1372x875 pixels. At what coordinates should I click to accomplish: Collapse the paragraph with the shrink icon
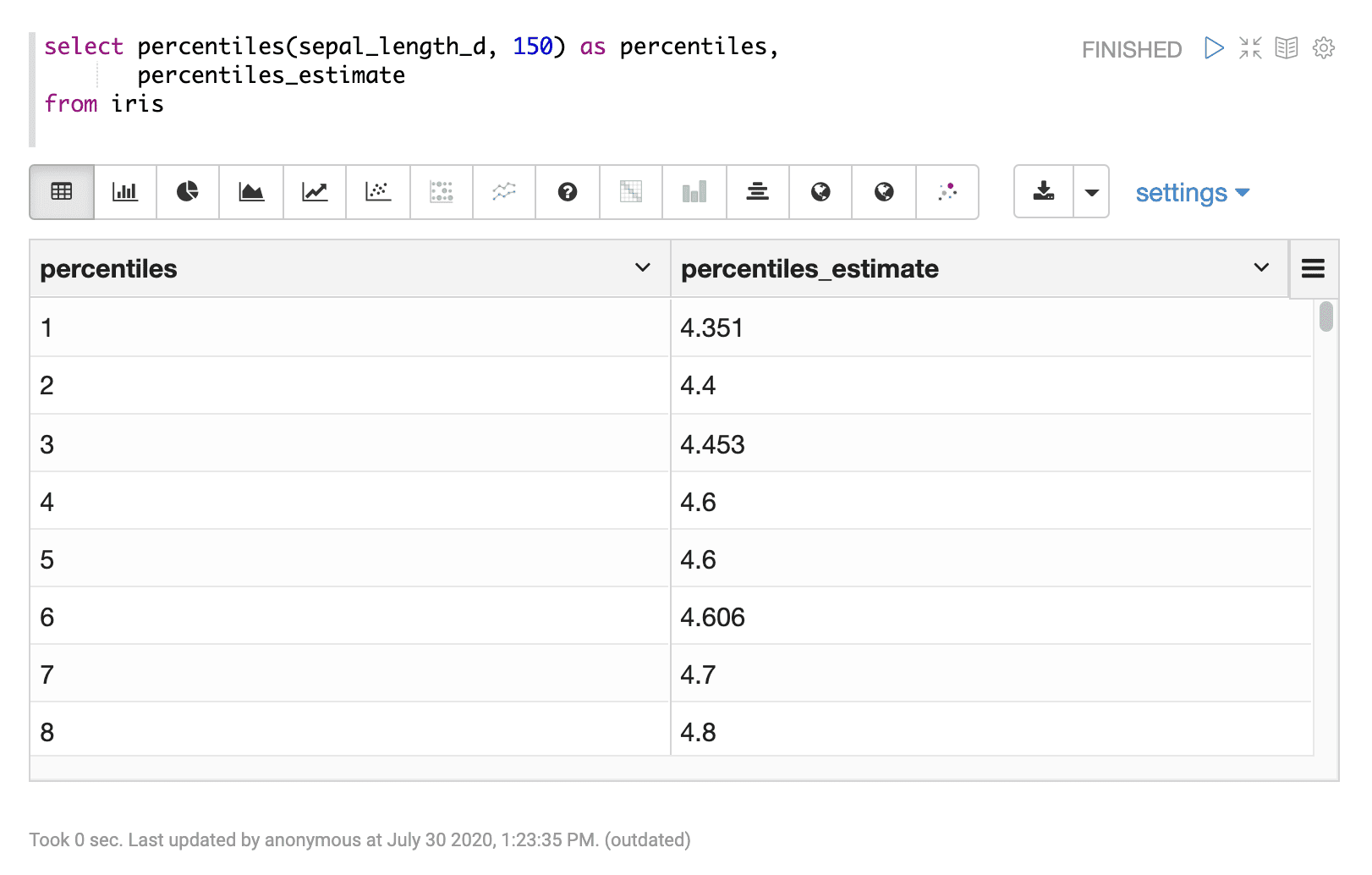tap(1250, 49)
